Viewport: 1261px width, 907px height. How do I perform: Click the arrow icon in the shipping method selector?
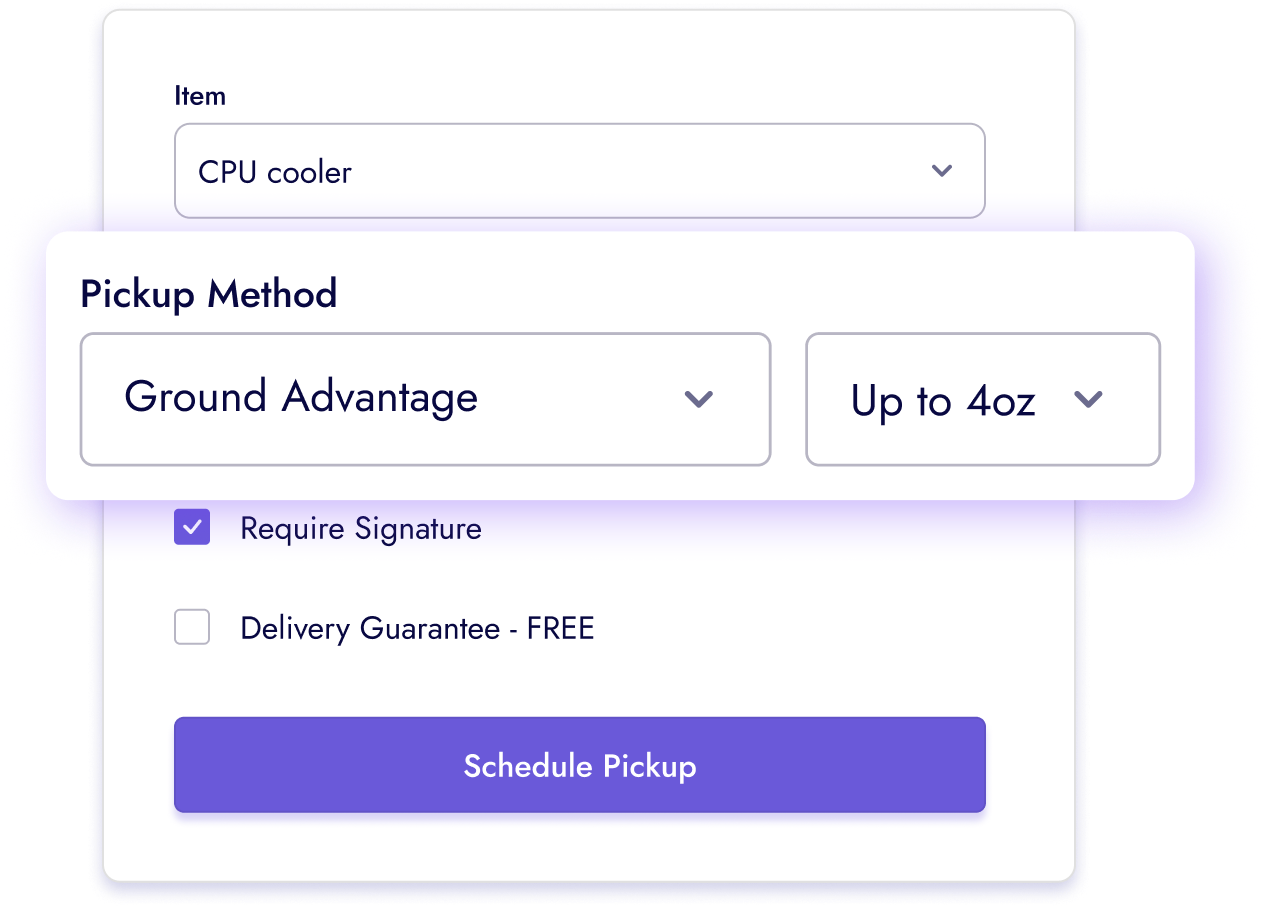click(x=699, y=400)
